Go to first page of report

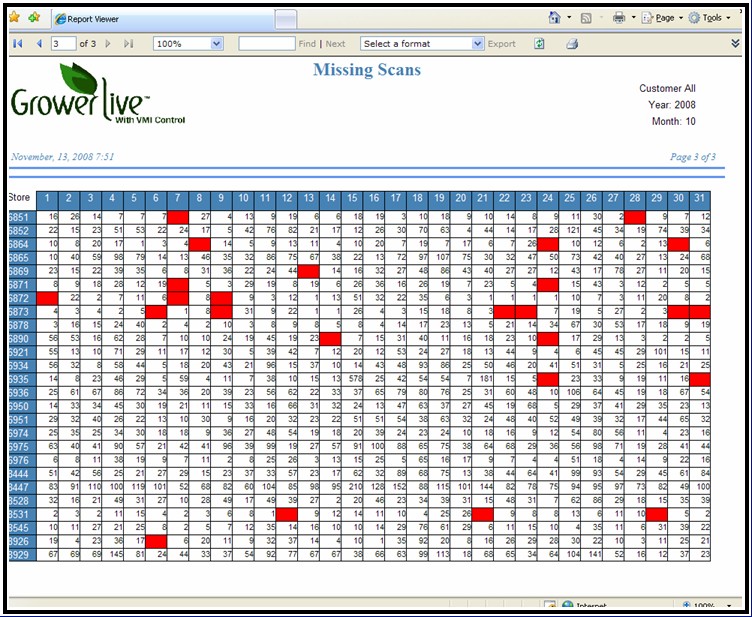(18, 44)
